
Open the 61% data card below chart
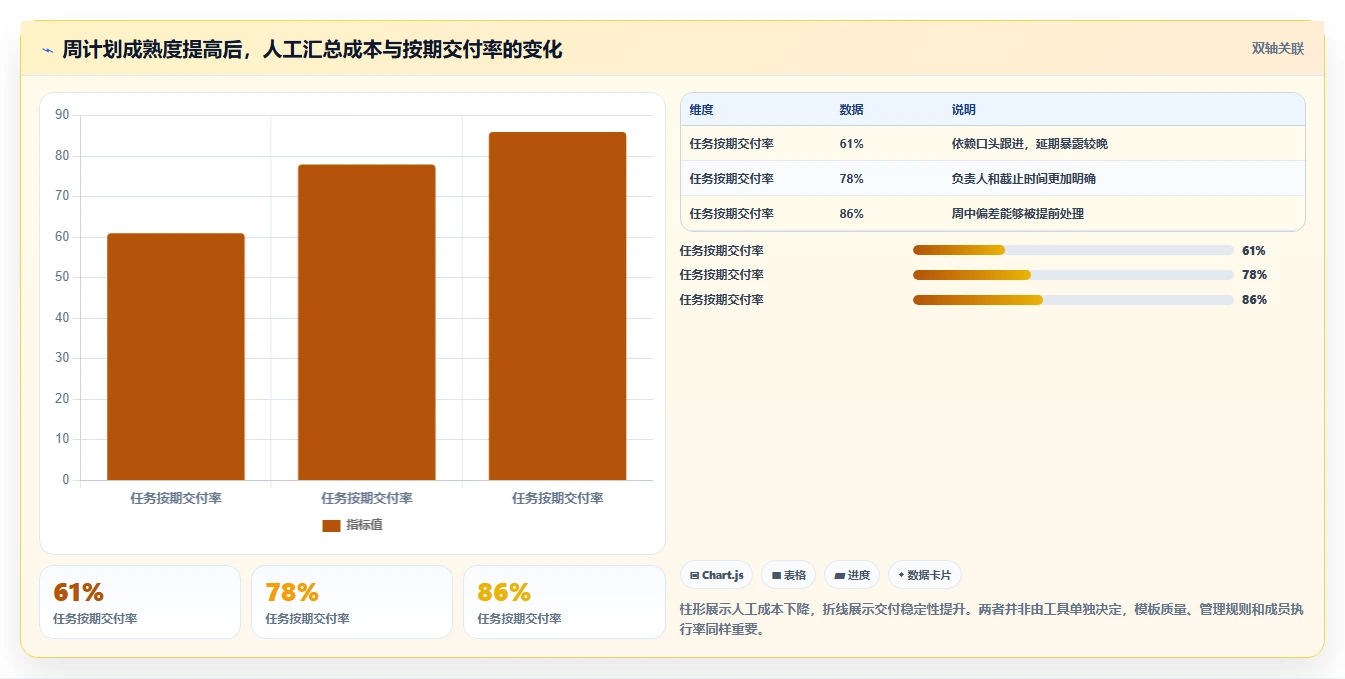140,602
